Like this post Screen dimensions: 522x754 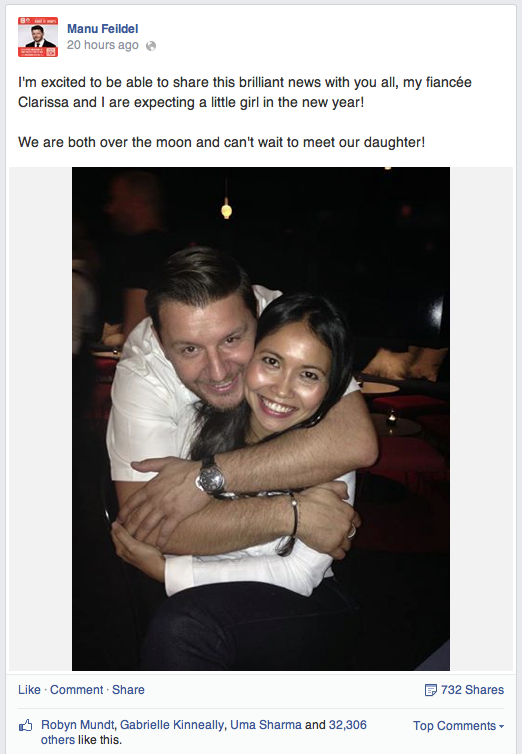pyautogui.click(x=29, y=690)
